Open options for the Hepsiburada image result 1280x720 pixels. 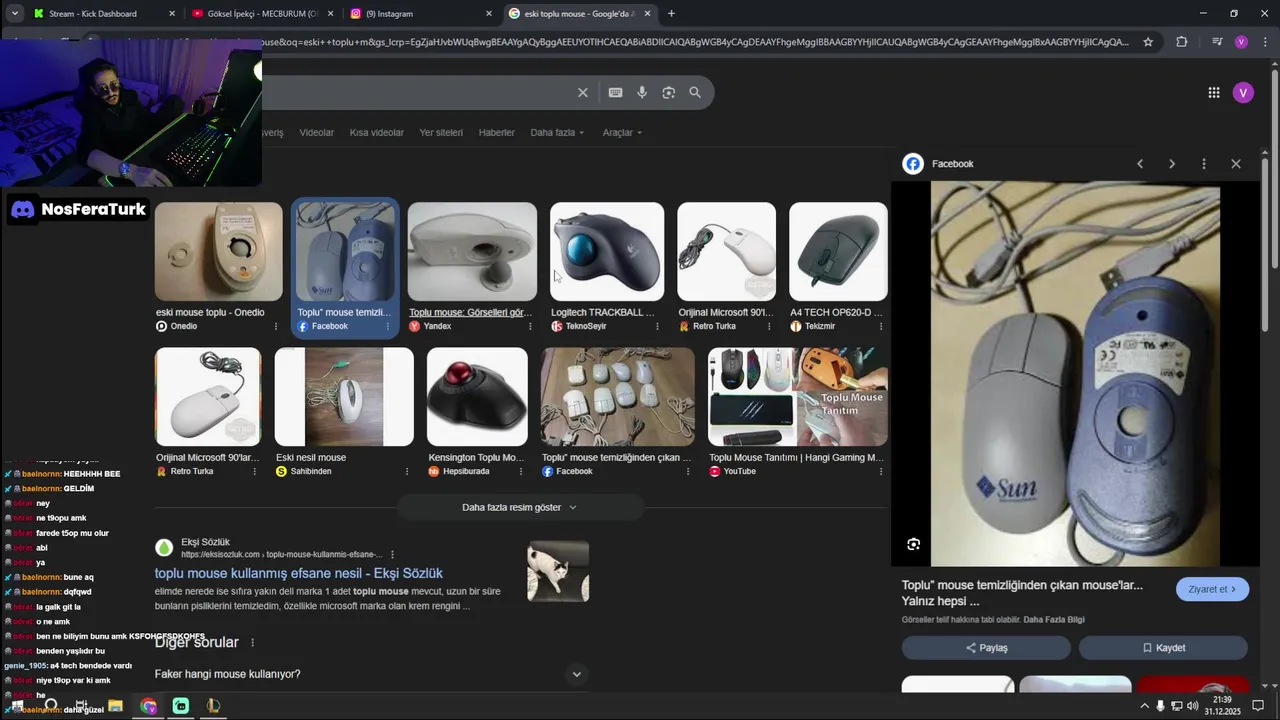point(521,472)
